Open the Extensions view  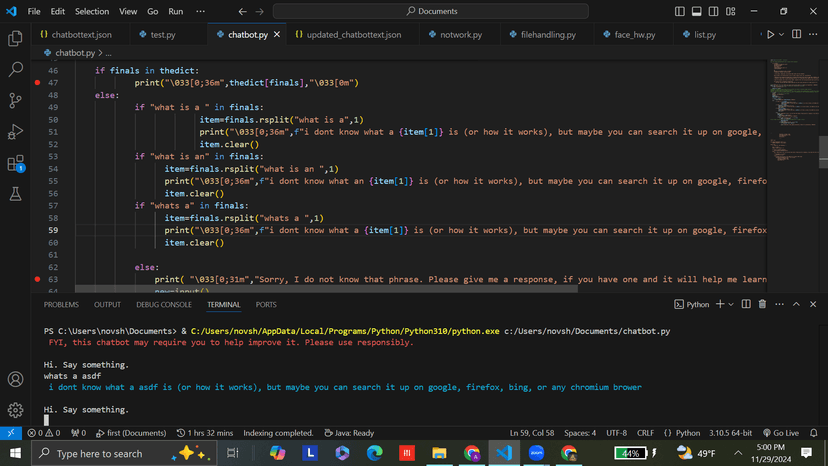click(15, 163)
